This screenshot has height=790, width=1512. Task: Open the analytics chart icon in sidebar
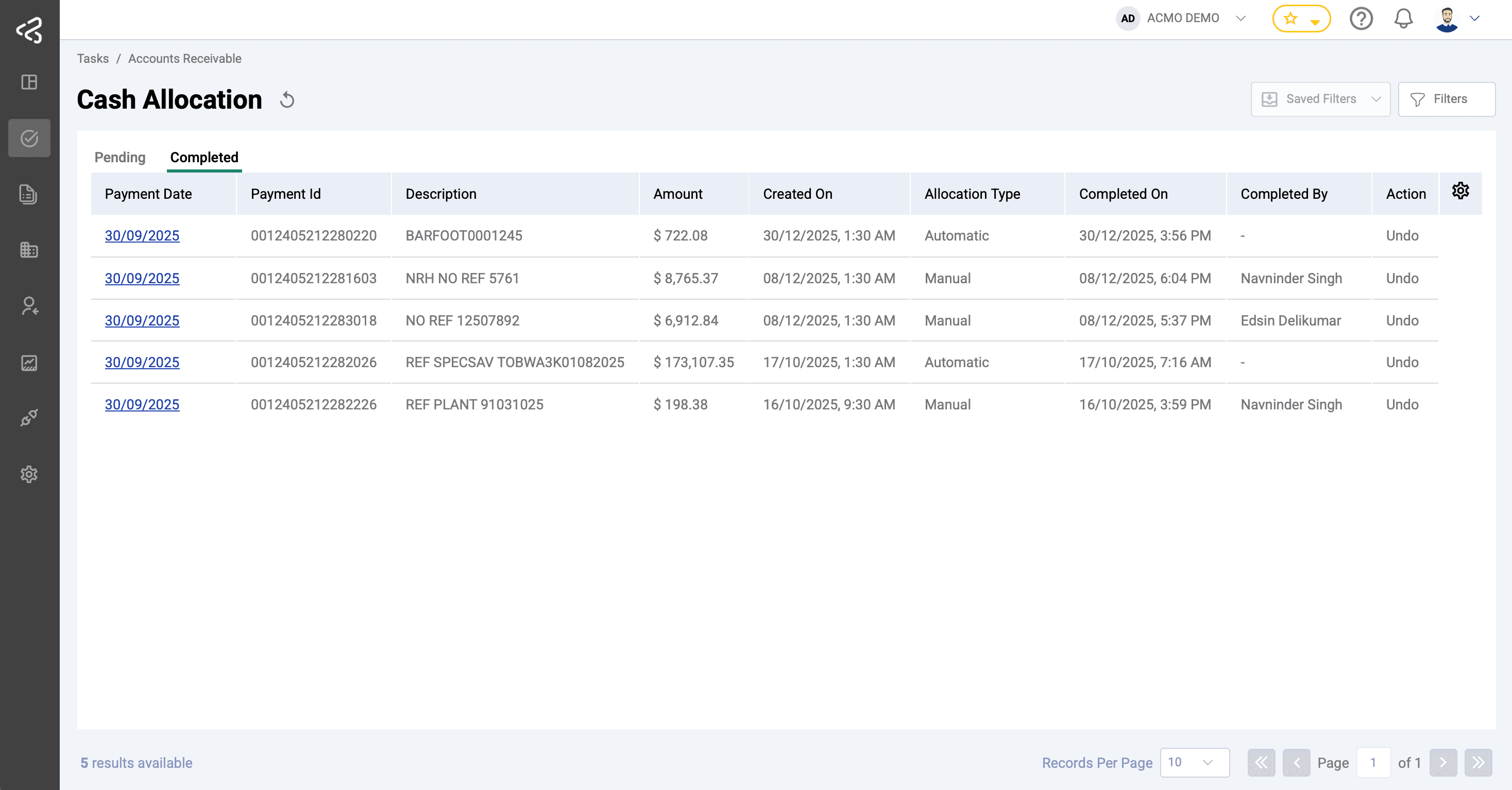pos(29,362)
